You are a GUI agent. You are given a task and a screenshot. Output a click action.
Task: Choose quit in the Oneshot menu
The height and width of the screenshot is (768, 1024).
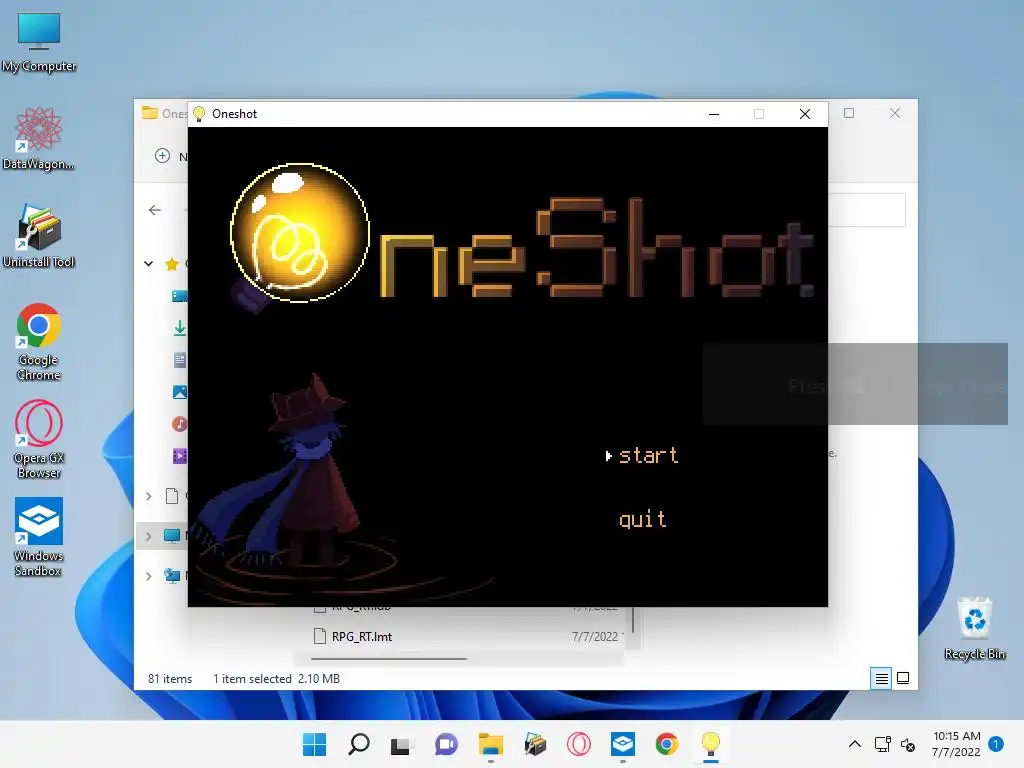pyautogui.click(x=643, y=519)
